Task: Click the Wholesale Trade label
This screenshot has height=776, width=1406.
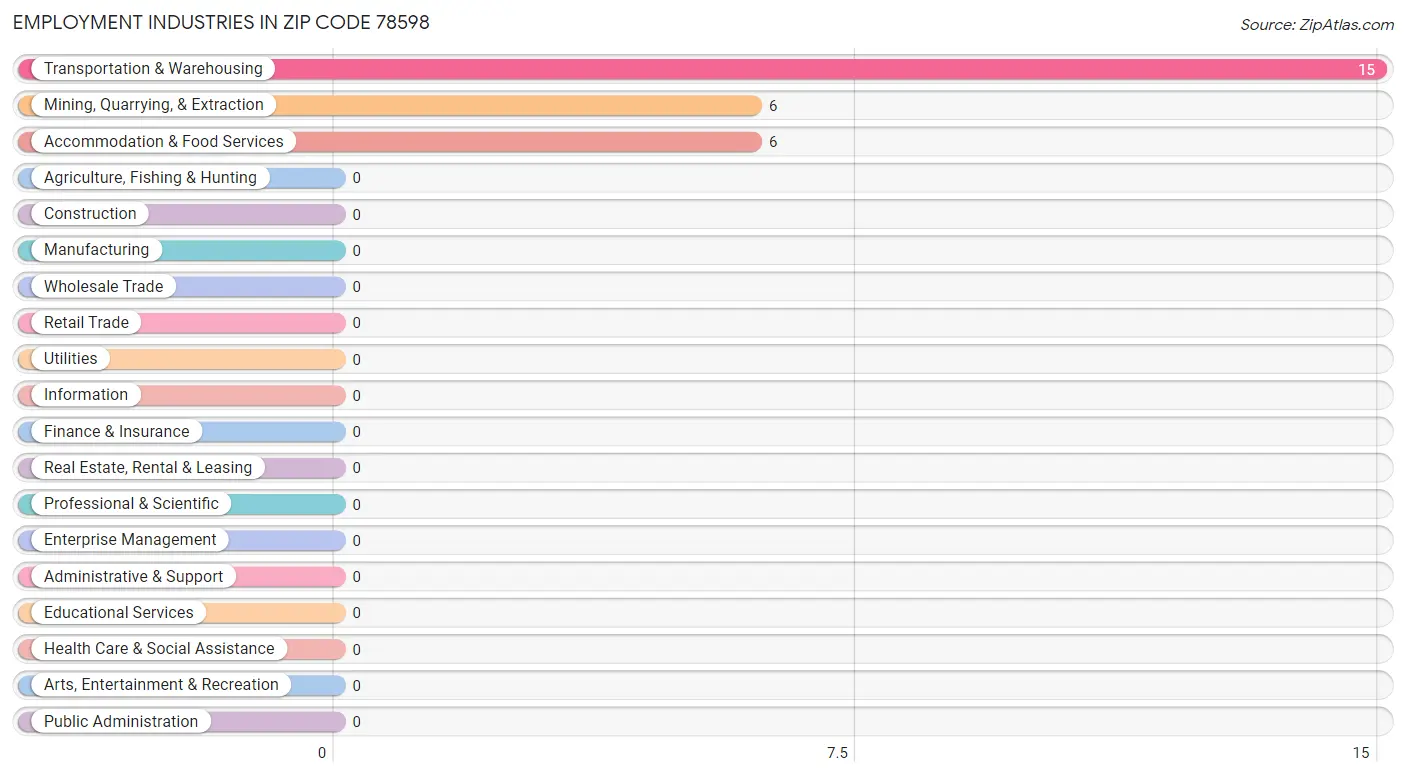Action: (103, 286)
